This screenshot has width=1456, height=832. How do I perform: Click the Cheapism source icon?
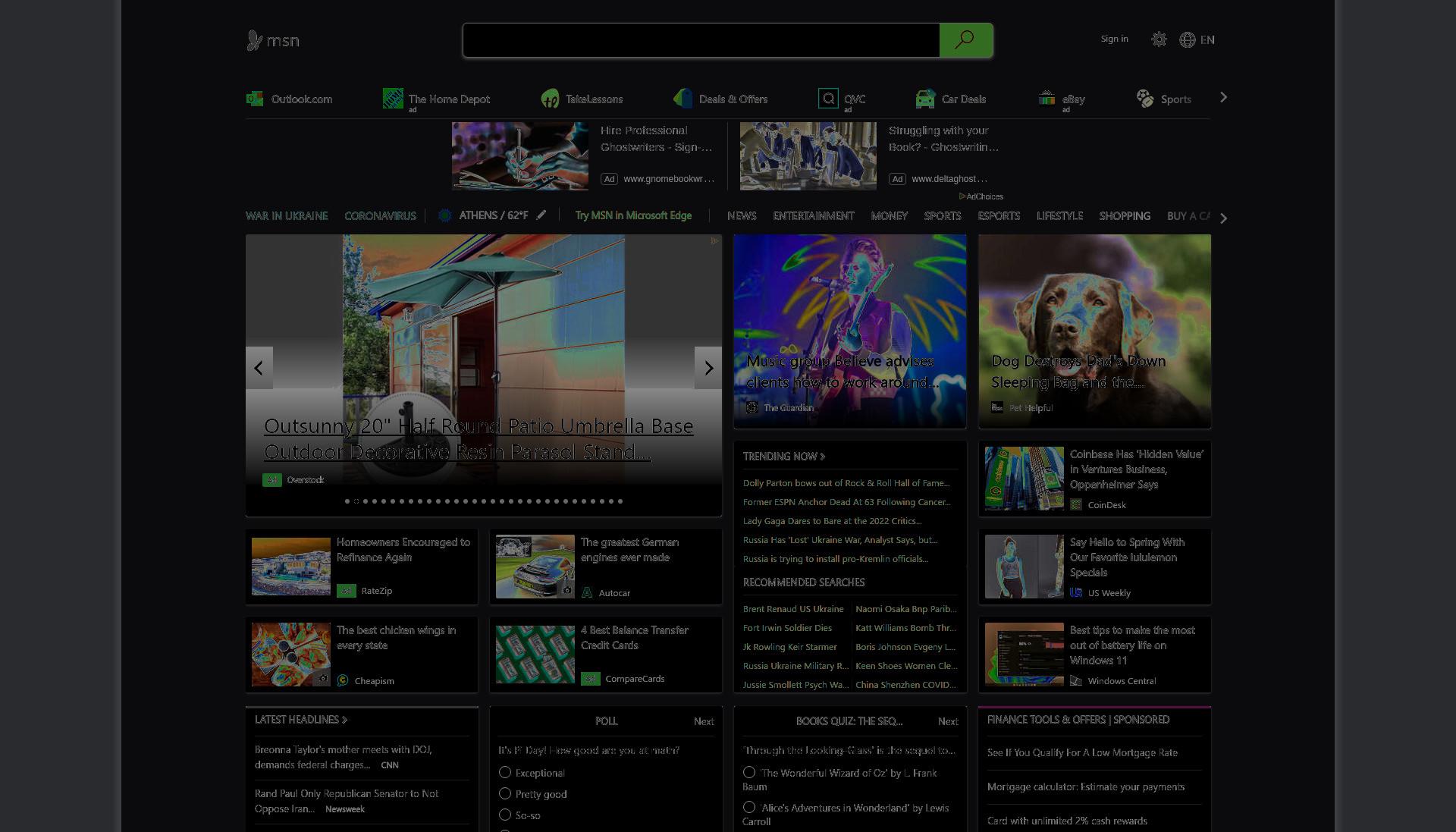click(x=343, y=680)
